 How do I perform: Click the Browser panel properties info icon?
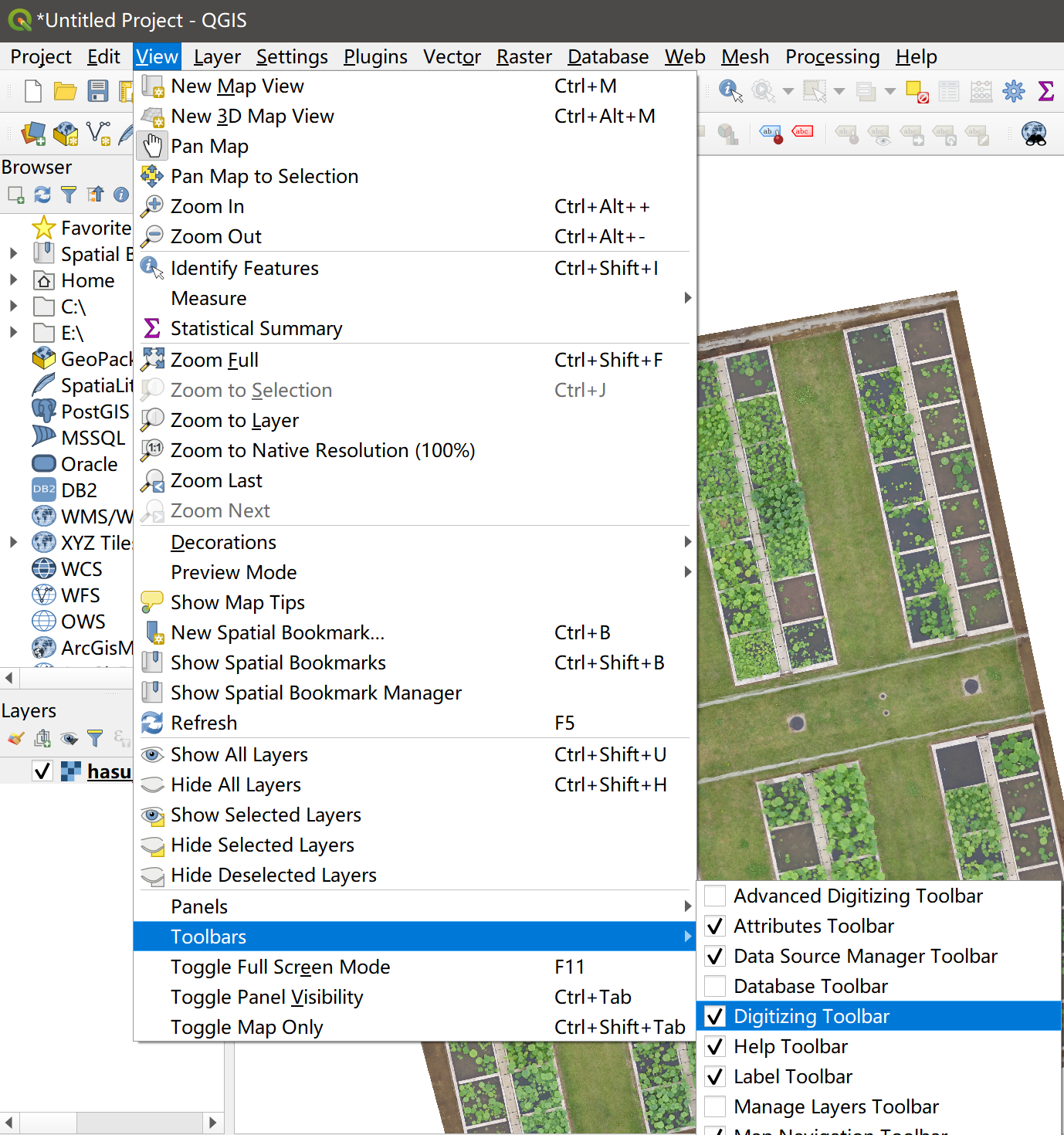coord(121,195)
